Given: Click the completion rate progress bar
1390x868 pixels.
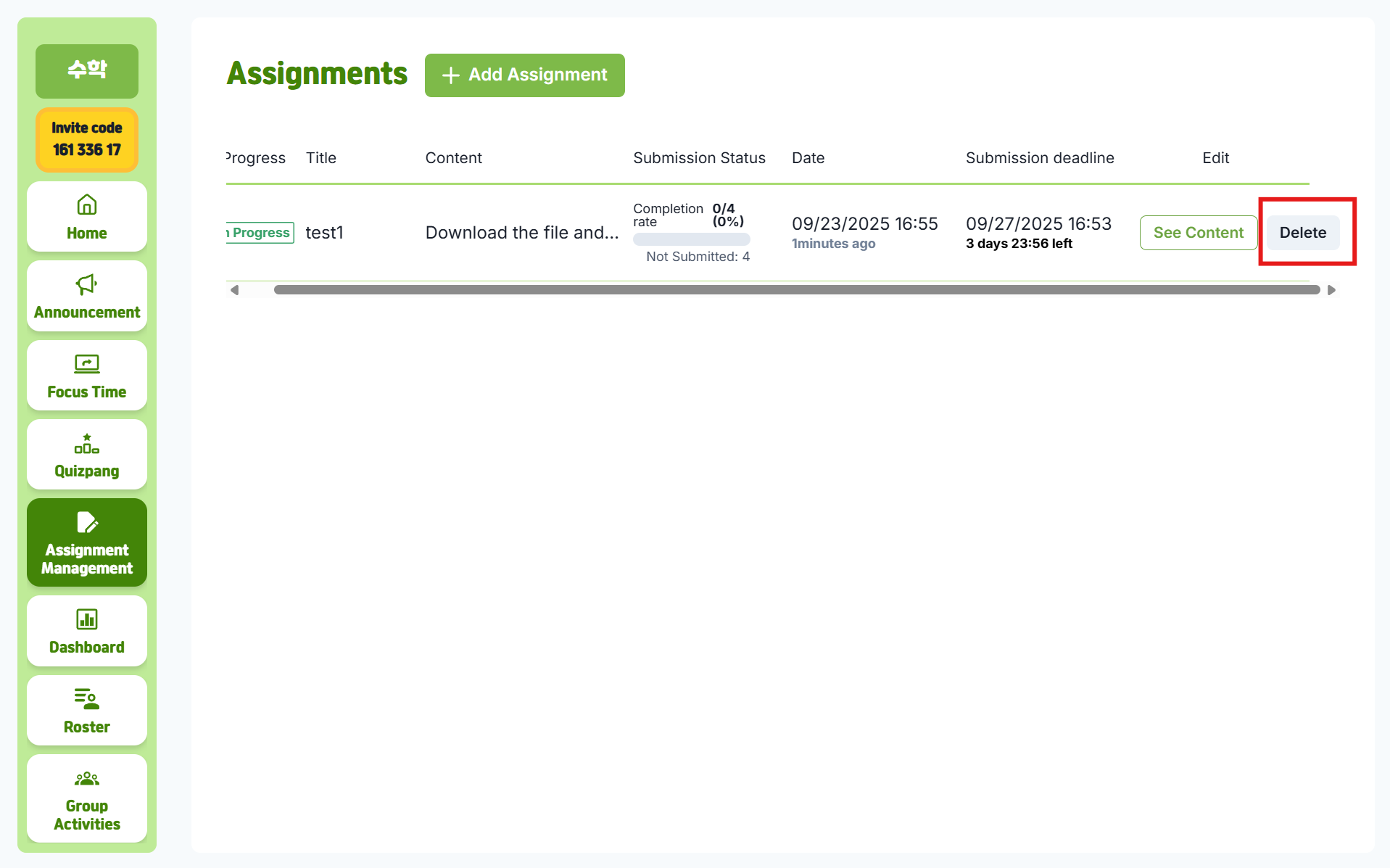Looking at the screenshot, I should click(691, 239).
